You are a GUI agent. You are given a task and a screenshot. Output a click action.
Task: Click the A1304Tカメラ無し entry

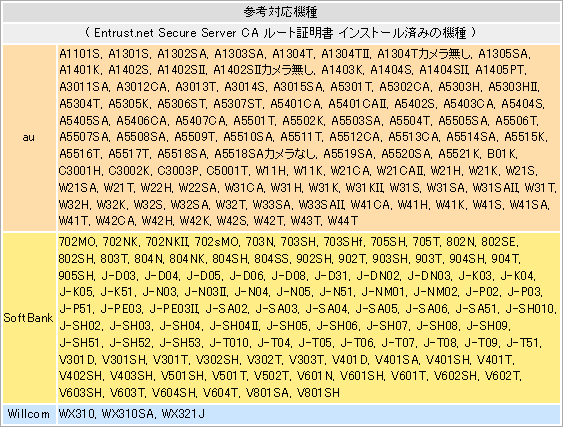tap(425, 54)
